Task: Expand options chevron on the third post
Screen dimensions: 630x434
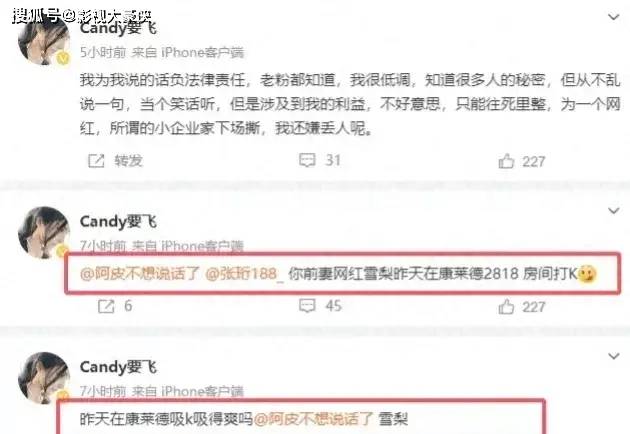Action: tap(614, 356)
